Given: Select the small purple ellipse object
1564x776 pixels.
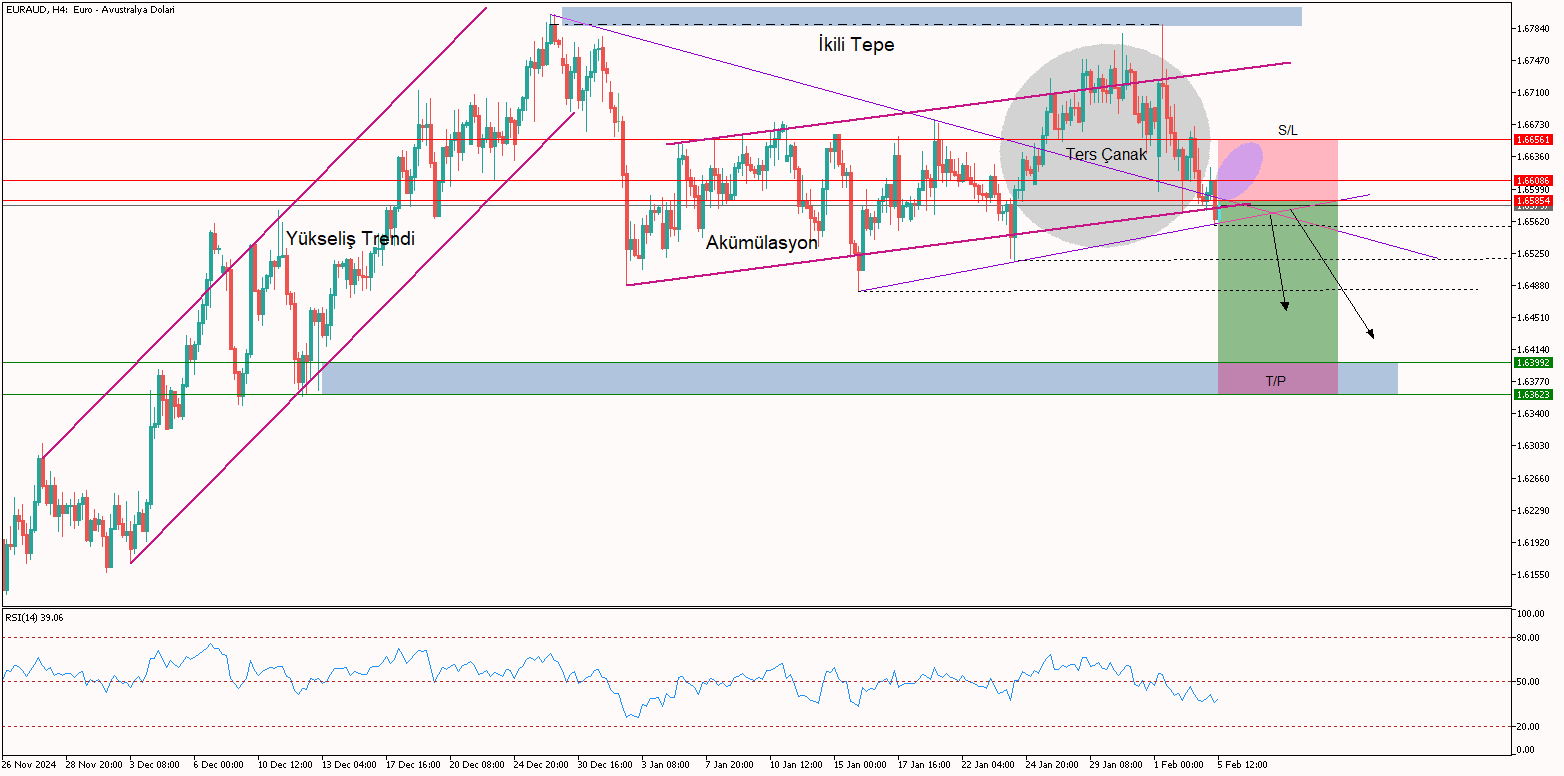Looking at the screenshot, I should pos(1239,170).
